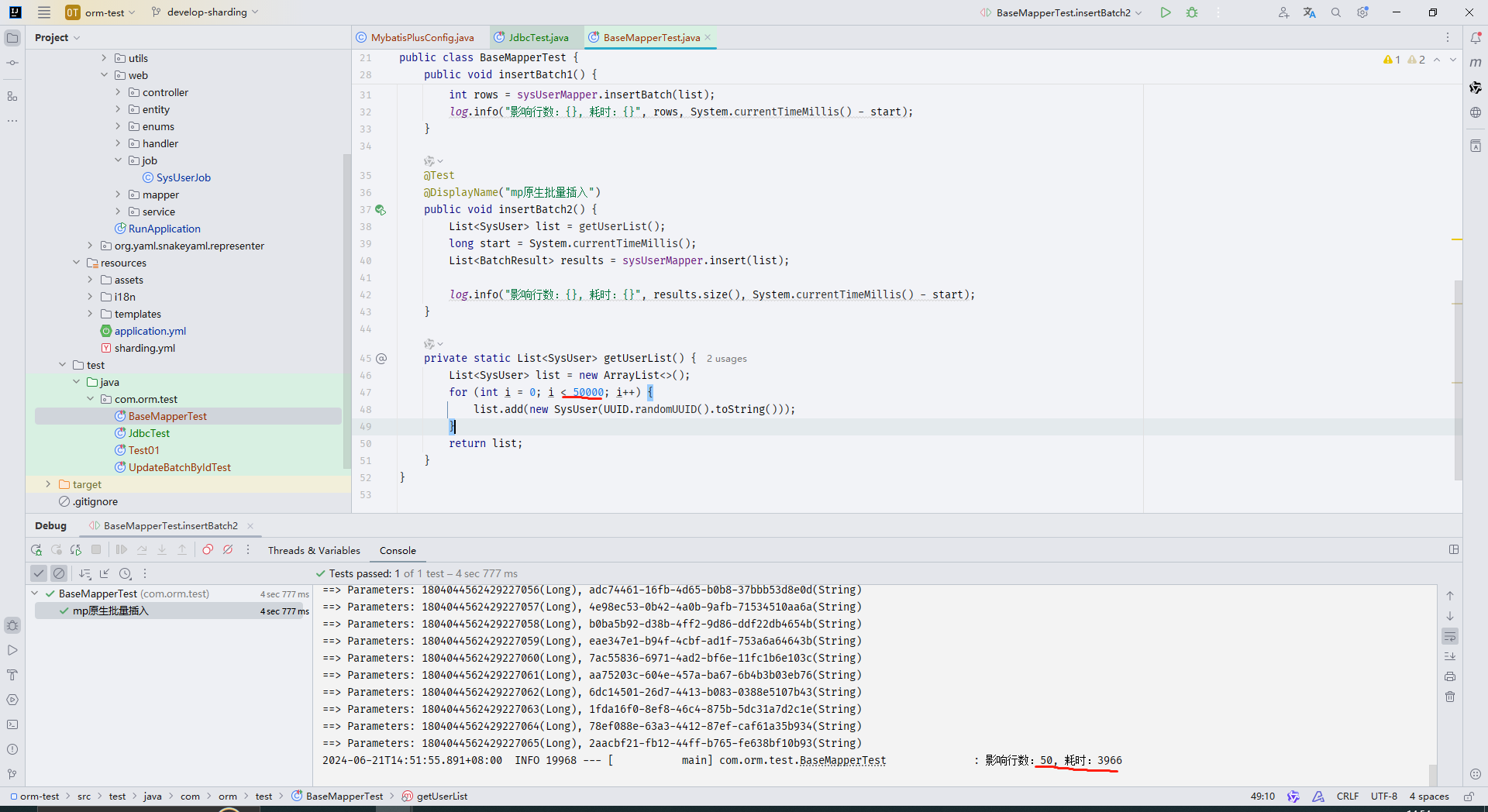Viewport: 1488px width, 812px height.
Task: Switch to Threads & Variables tab
Action: pos(314,551)
